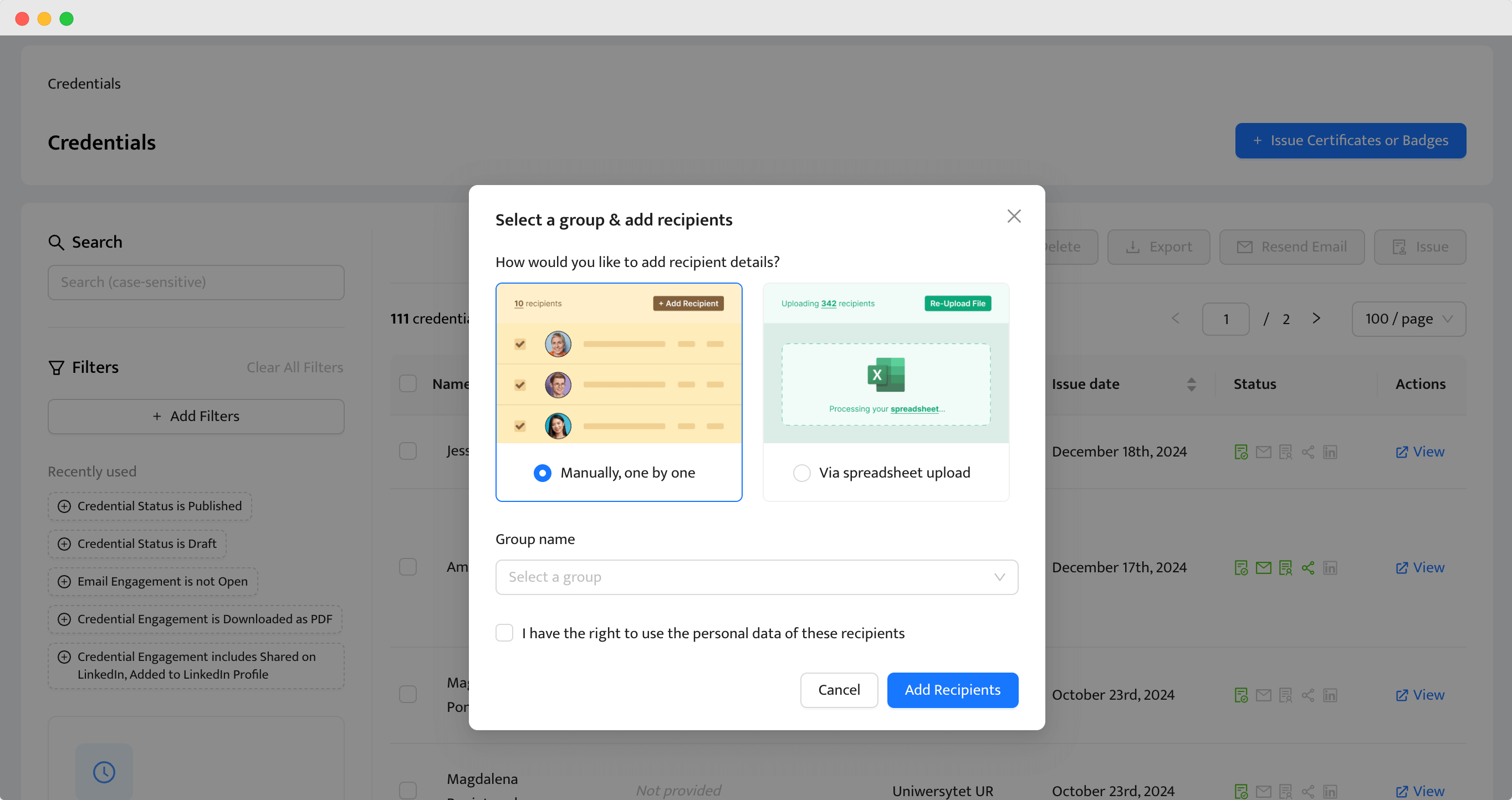This screenshot has height=800, width=1512.
Task: Close the add recipients dialog
Action: [x=1014, y=217]
